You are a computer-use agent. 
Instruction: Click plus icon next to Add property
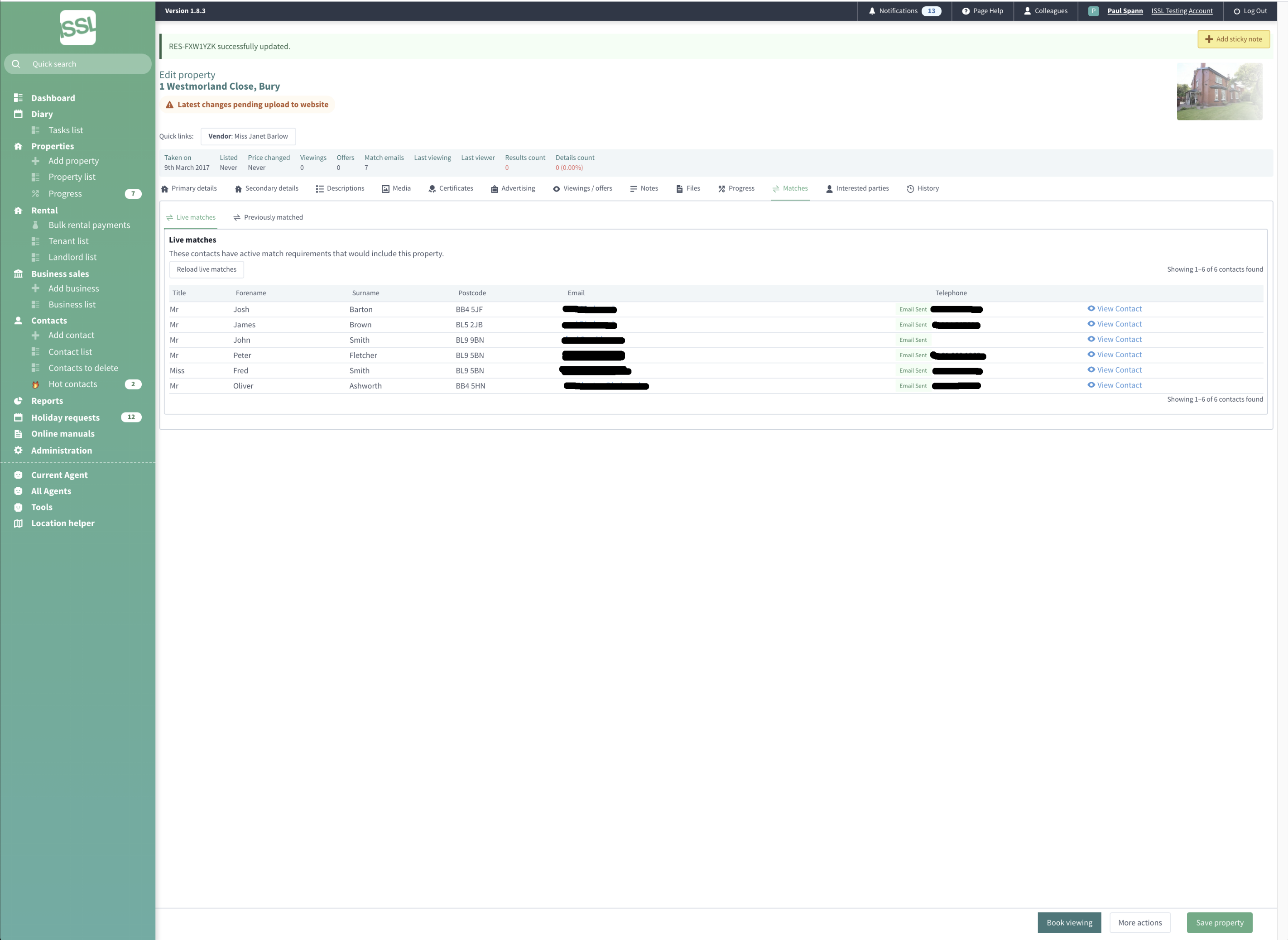(35, 161)
